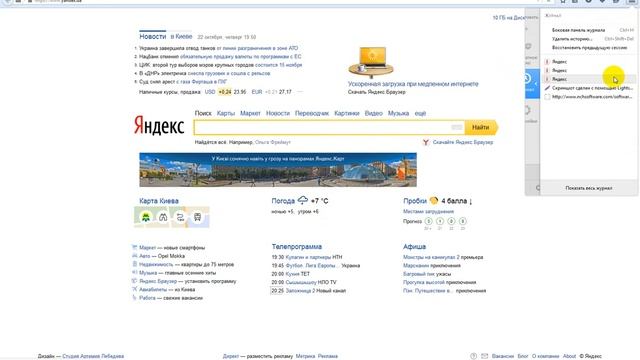Click the mail envelope icon in the footer
The width and height of the screenshot is (640, 360).
tap(484, 356)
